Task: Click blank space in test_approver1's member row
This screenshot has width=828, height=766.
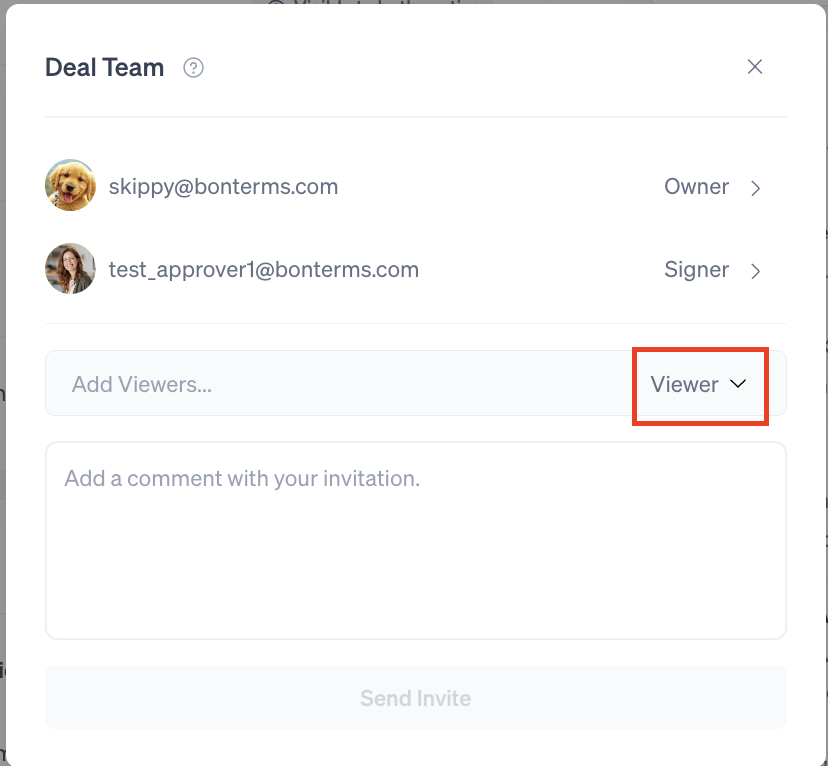Action: (x=539, y=270)
